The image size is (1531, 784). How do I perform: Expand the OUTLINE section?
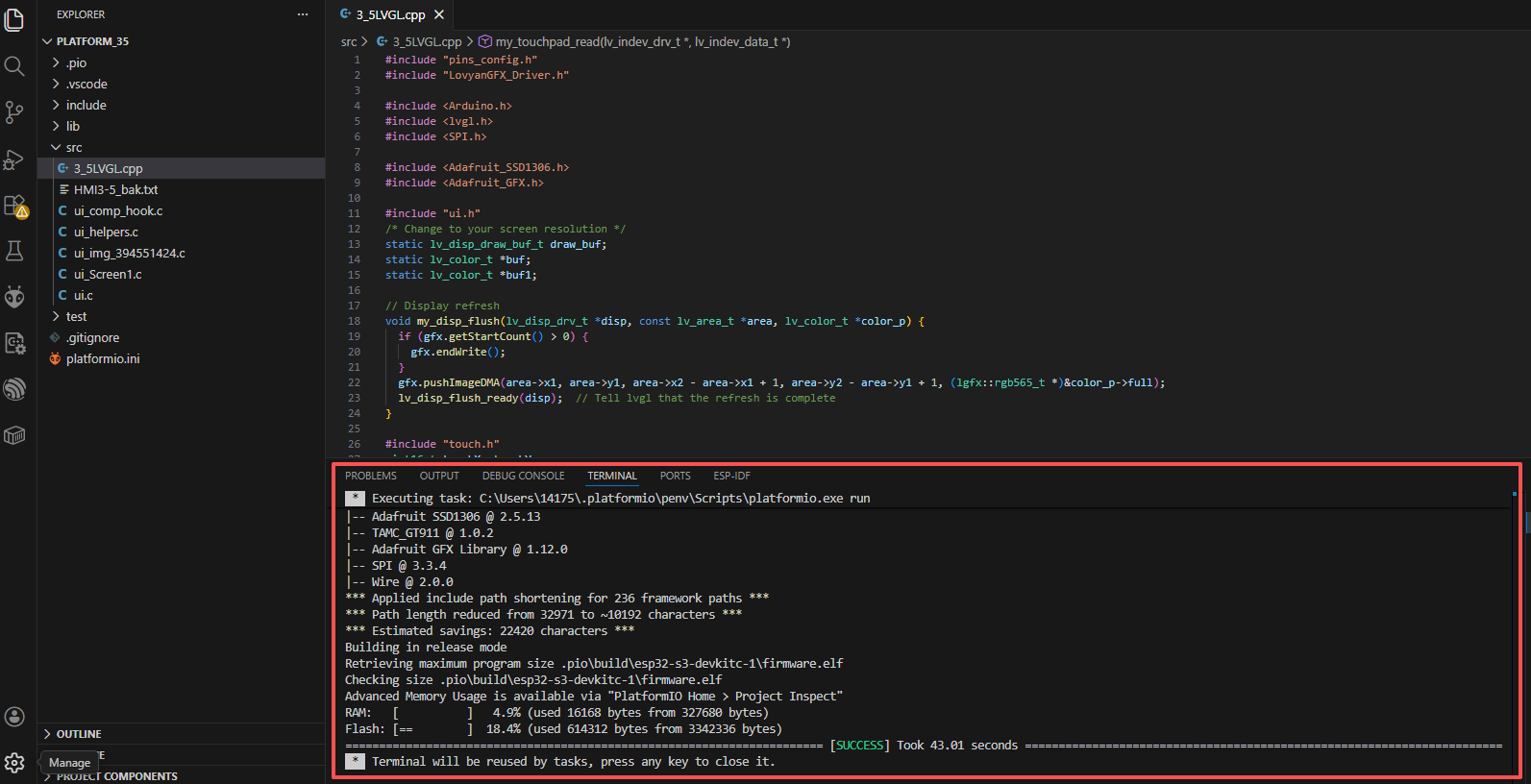(78, 734)
